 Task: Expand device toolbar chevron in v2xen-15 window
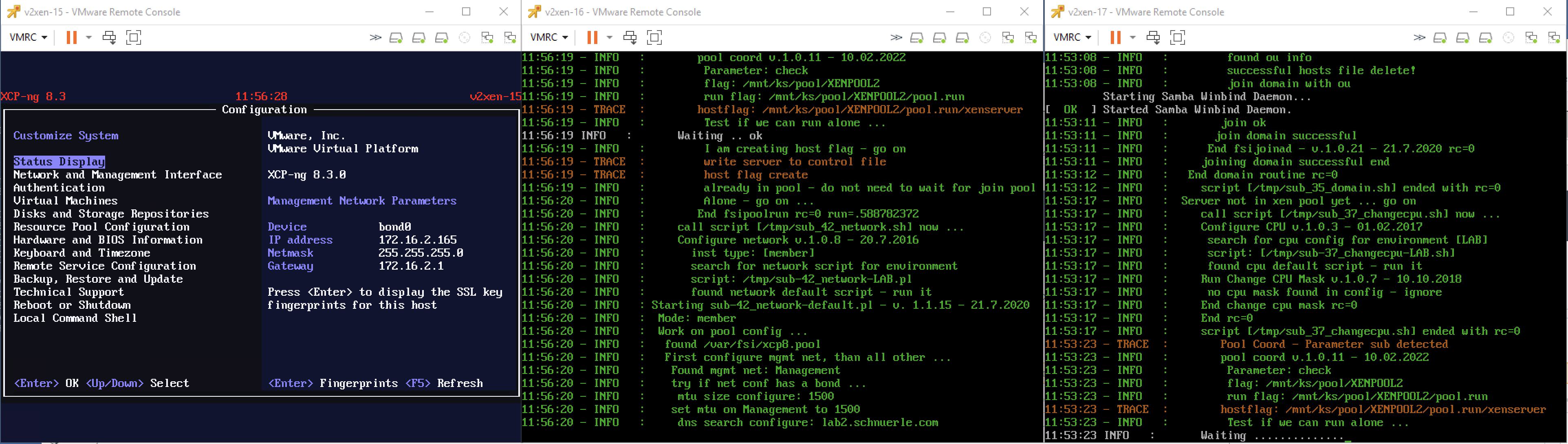(376, 38)
